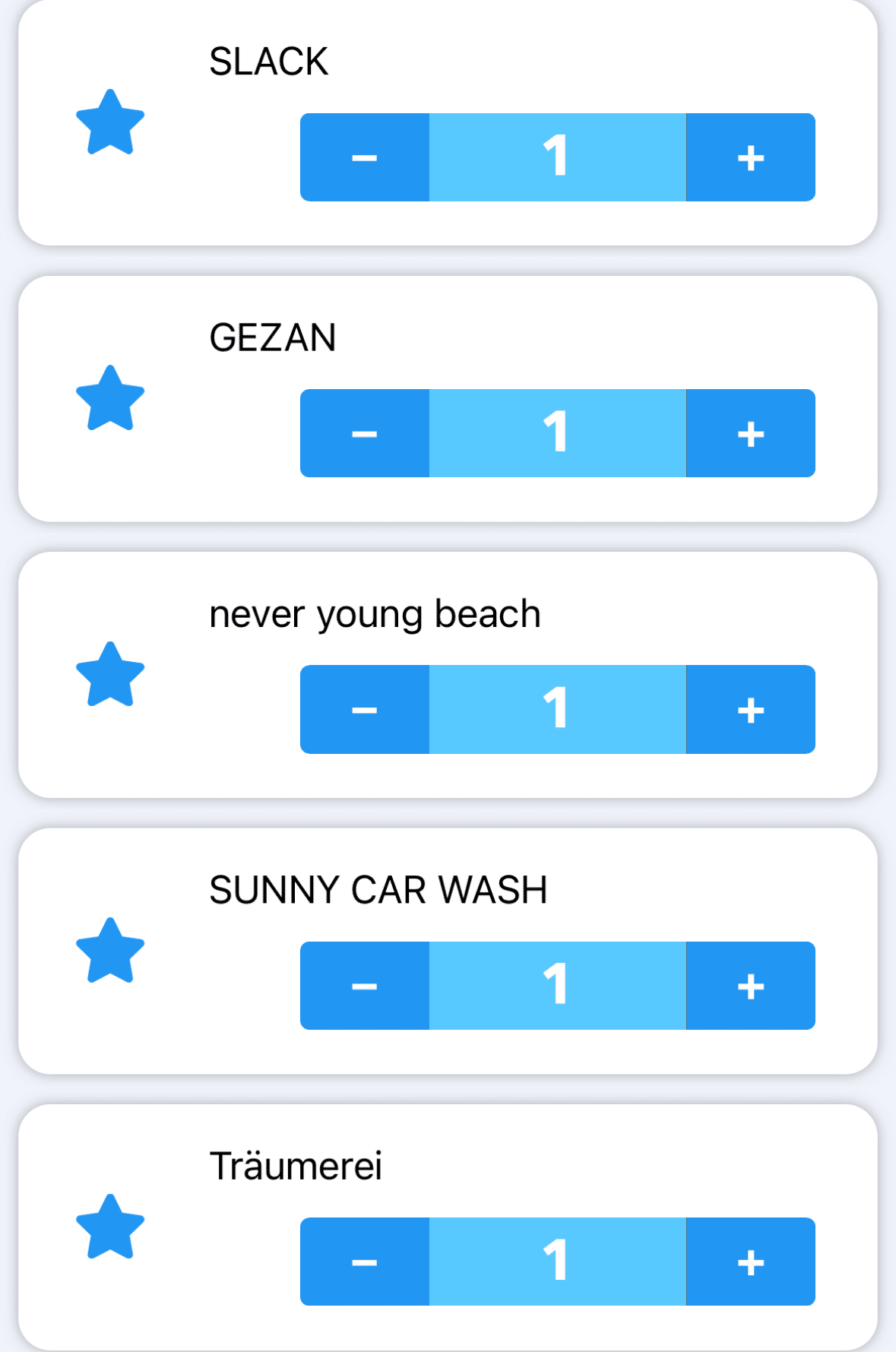896x1352 pixels.
Task: Toggle the favorite star for SLACK
Action: (x=110, y=123)
